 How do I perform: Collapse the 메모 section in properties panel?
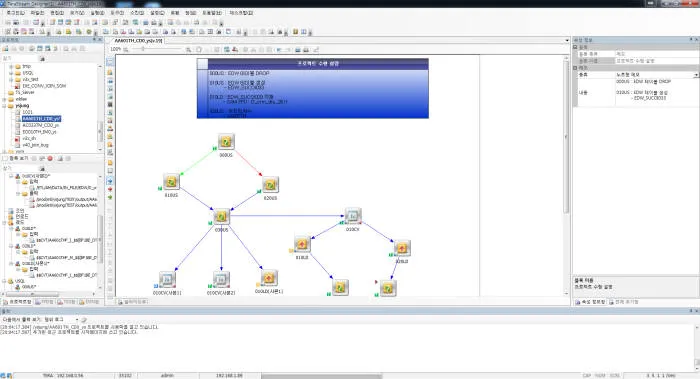click(575, 68)
